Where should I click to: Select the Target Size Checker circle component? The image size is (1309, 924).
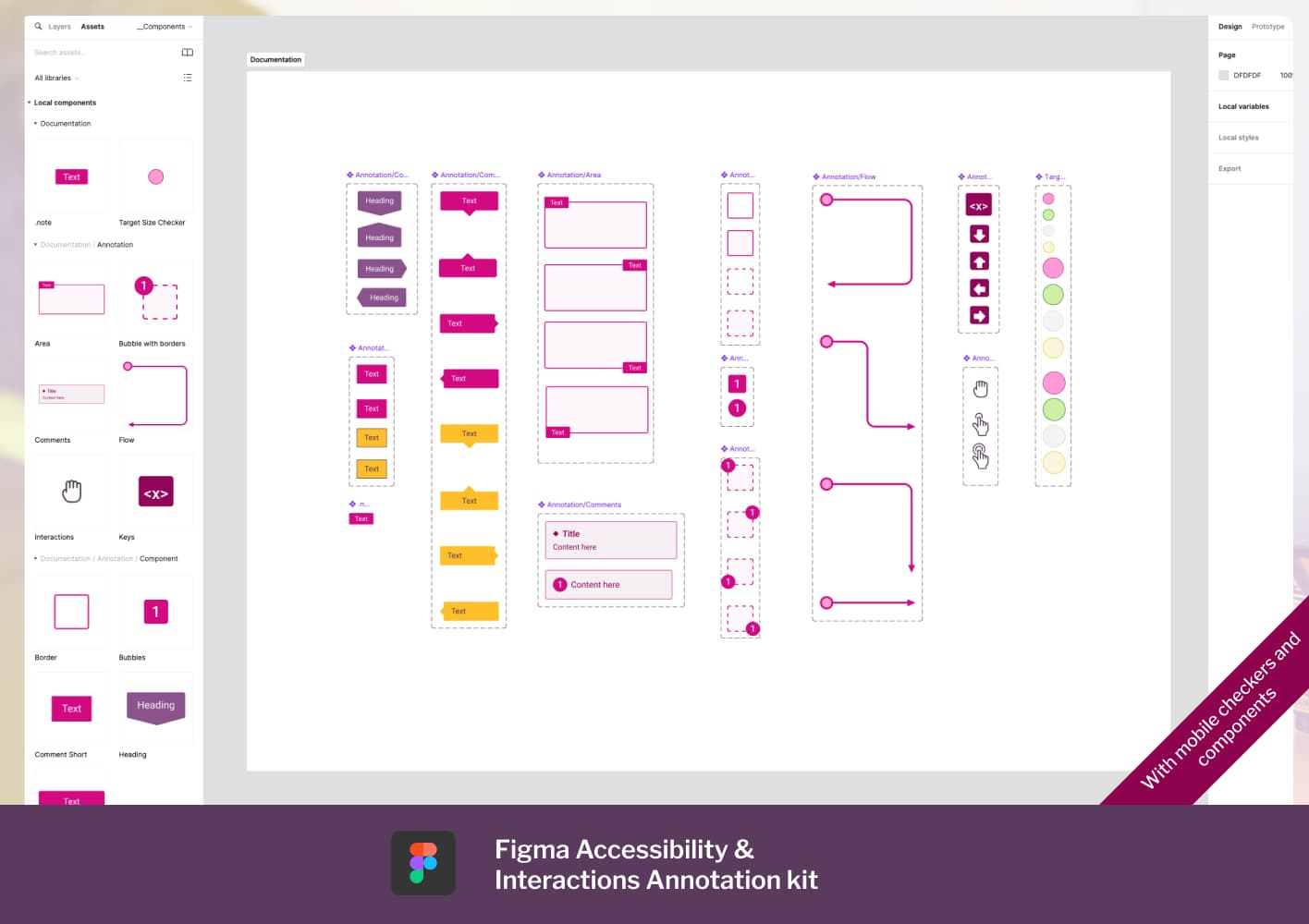click(x=155, y=176)
